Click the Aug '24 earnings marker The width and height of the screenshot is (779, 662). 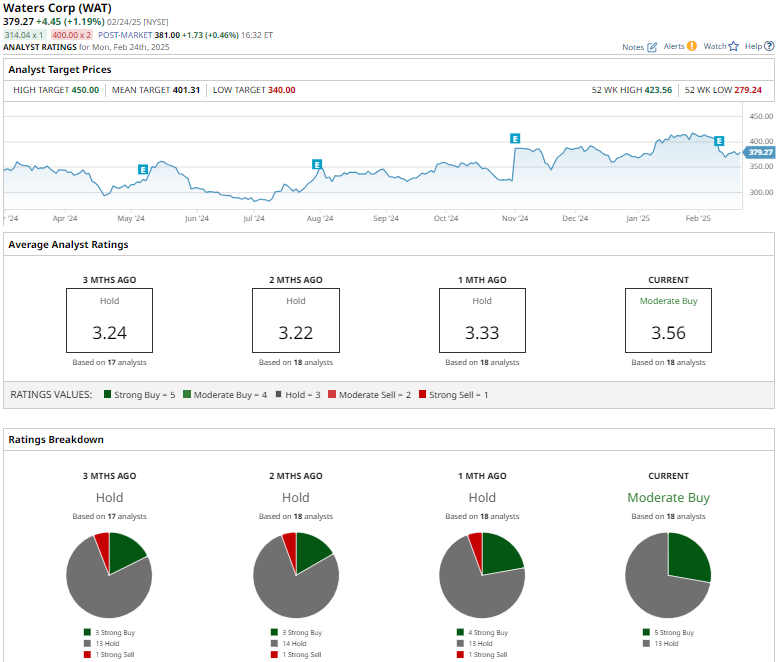(x=317, y=164)
